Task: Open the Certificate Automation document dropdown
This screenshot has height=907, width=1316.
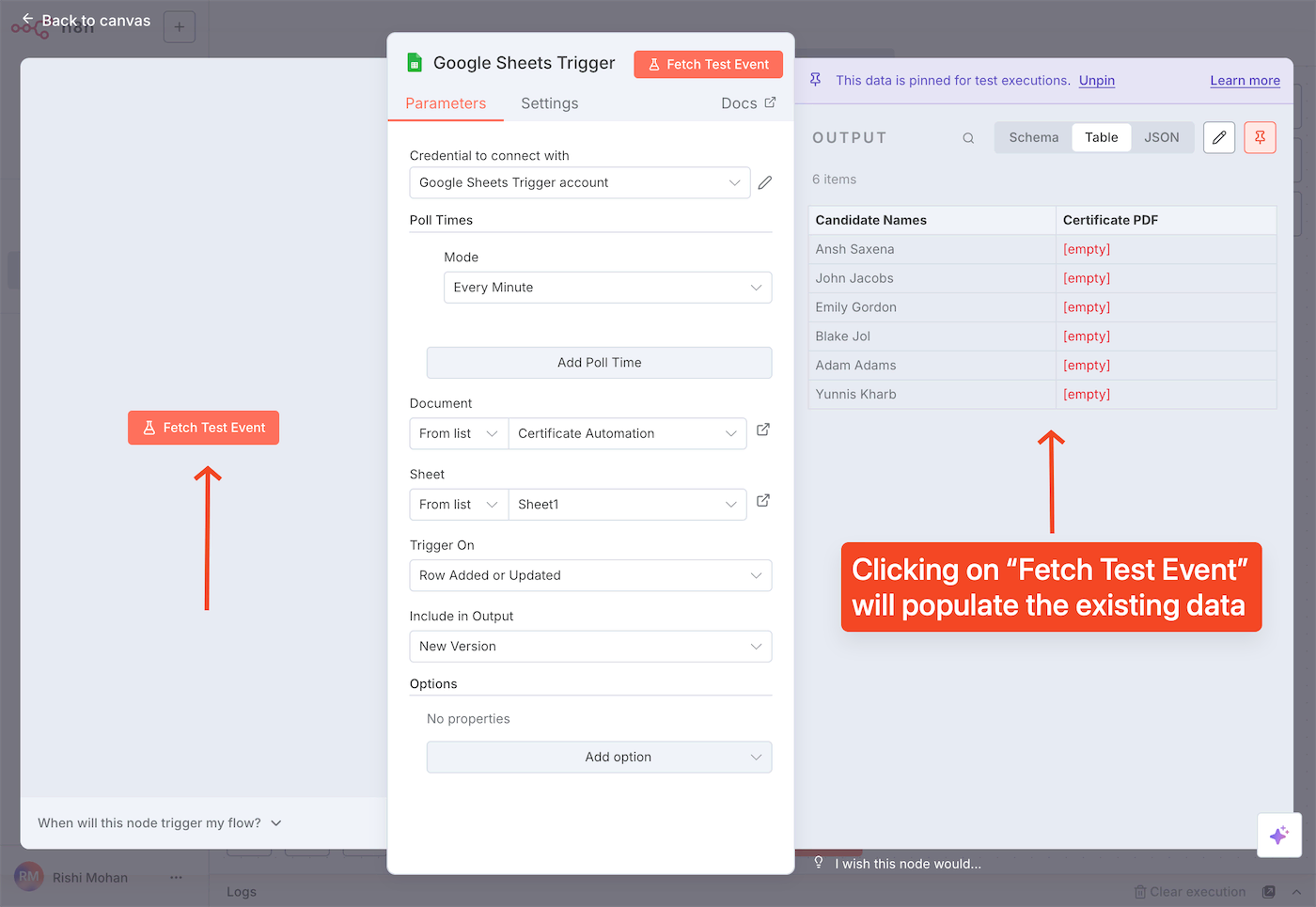Action: (627, 433)
